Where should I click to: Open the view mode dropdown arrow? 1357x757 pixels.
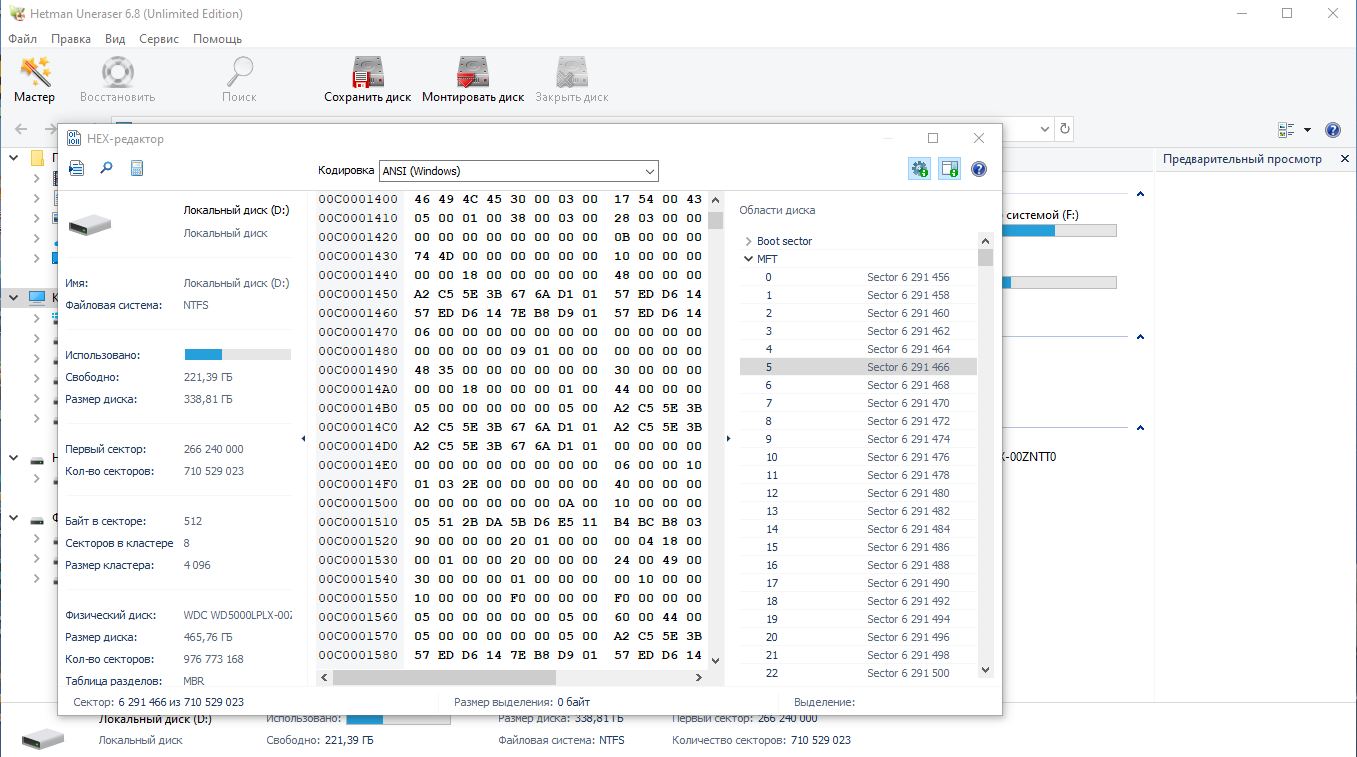pos(1306,130)
